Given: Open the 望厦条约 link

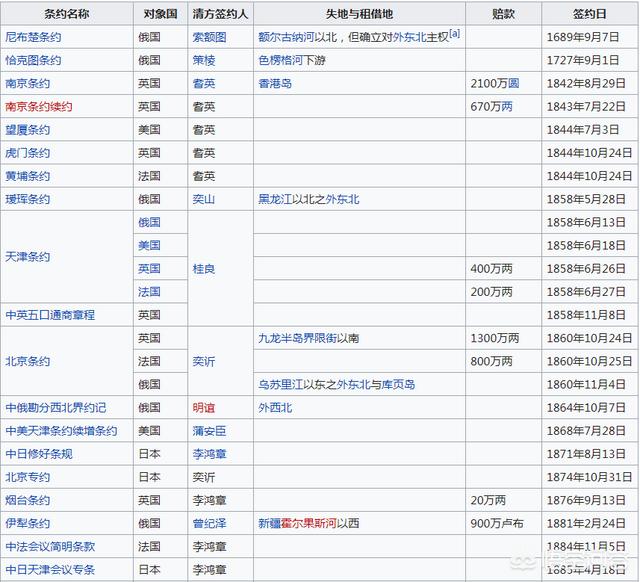Looking at the screenshot, I should (x=28, y=130).
